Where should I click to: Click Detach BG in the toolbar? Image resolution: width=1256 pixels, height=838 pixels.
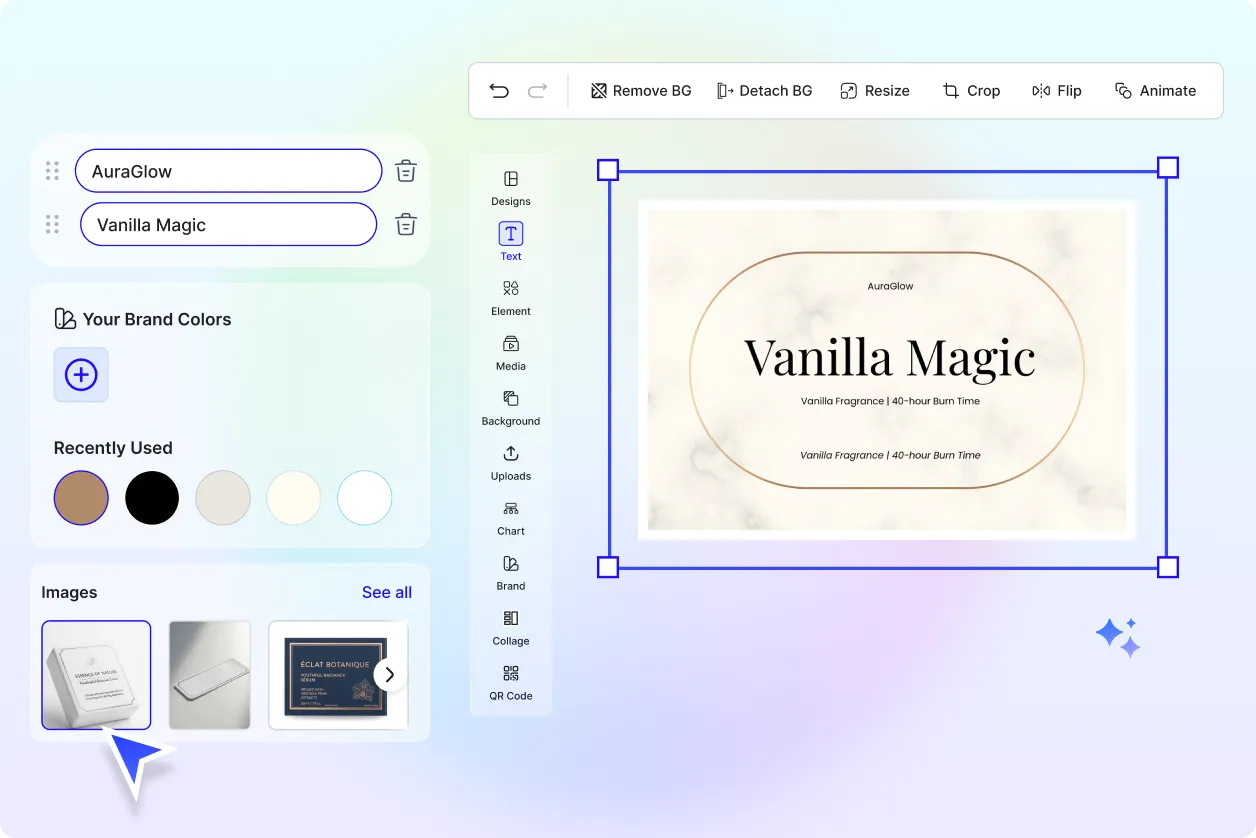point(765,90)
